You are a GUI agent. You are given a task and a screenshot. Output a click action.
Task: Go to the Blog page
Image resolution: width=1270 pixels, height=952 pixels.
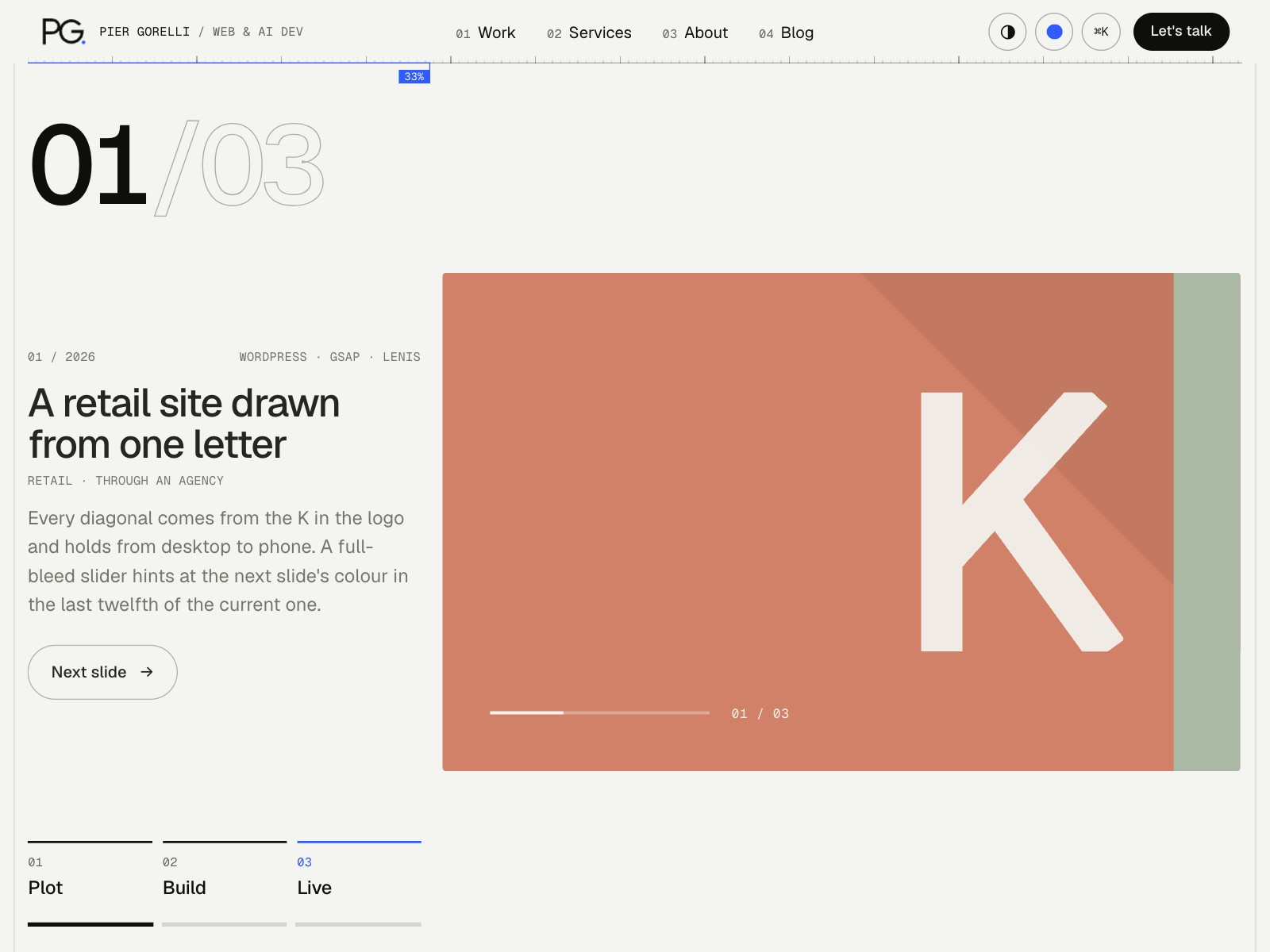786,33
